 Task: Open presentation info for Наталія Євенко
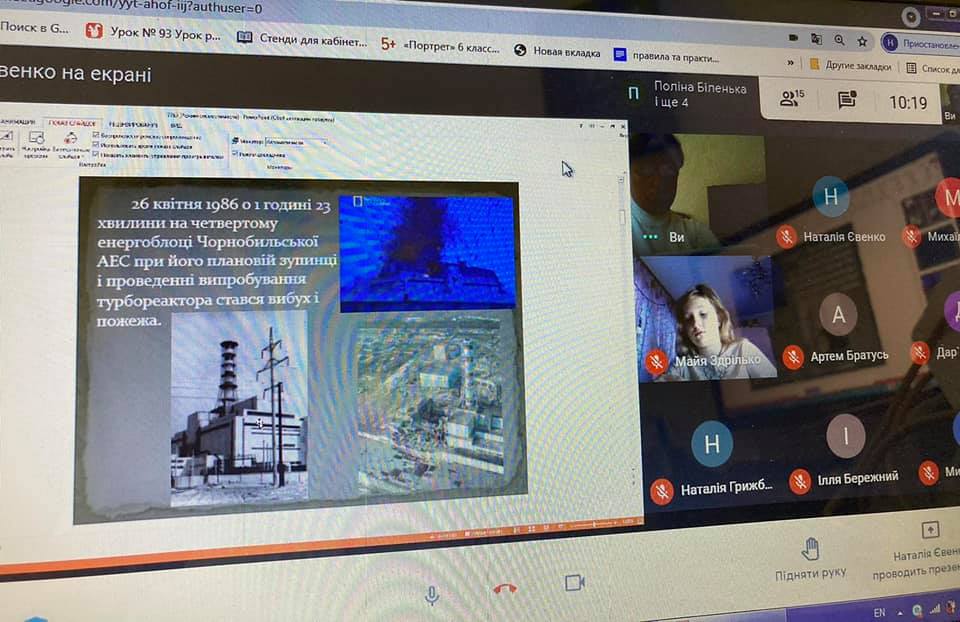(x=918, y=551)
